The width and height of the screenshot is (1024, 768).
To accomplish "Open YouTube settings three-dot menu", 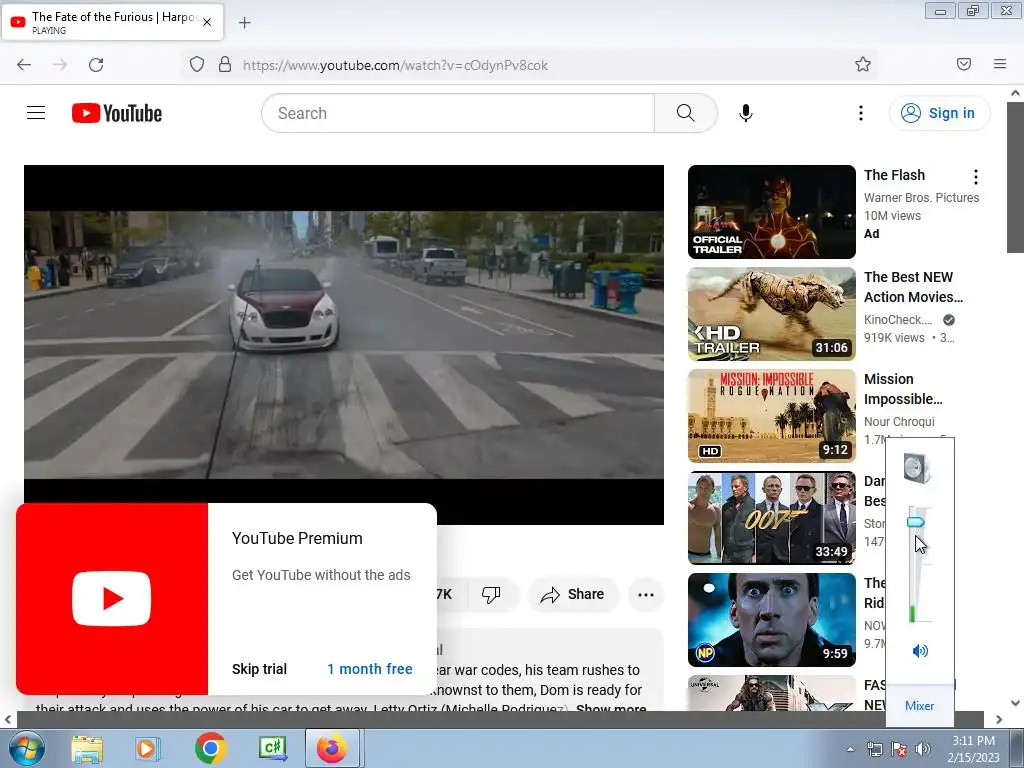I will [x=861, y=113].
